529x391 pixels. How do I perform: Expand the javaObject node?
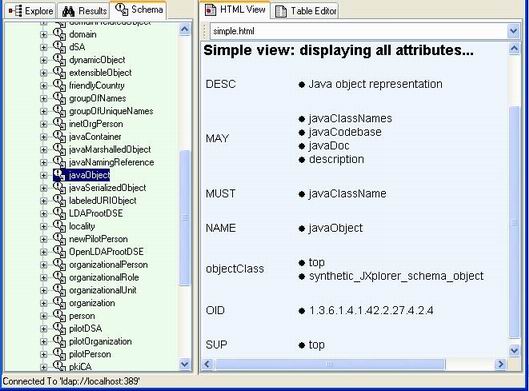(44, 175)
